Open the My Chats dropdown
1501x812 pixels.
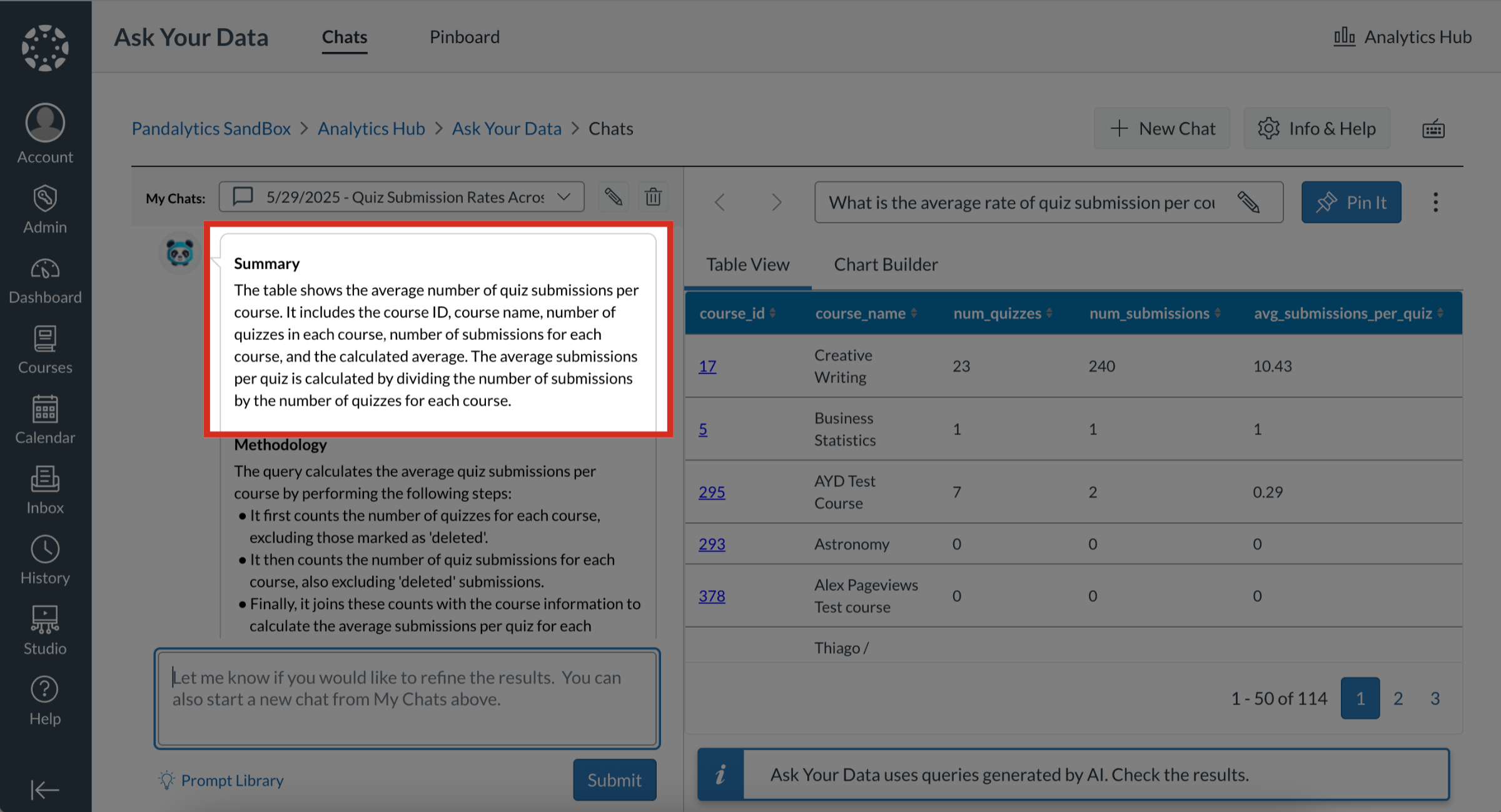coord(562,196)
